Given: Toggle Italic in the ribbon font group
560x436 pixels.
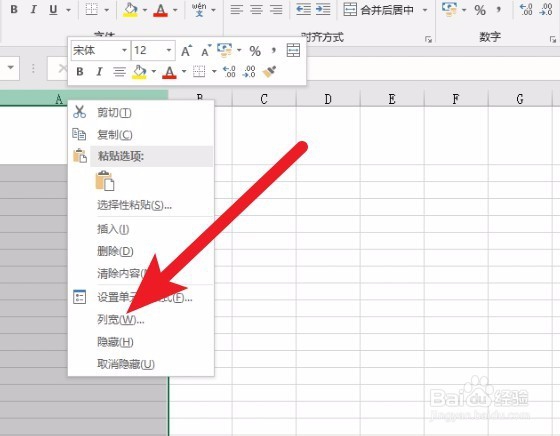Looking at the screenshot, I should click(x=33, y=9).
